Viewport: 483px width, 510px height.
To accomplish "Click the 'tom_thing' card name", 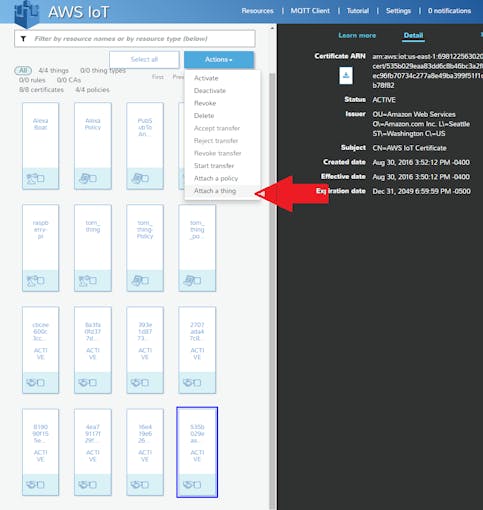I will click(x=93, y=226).
